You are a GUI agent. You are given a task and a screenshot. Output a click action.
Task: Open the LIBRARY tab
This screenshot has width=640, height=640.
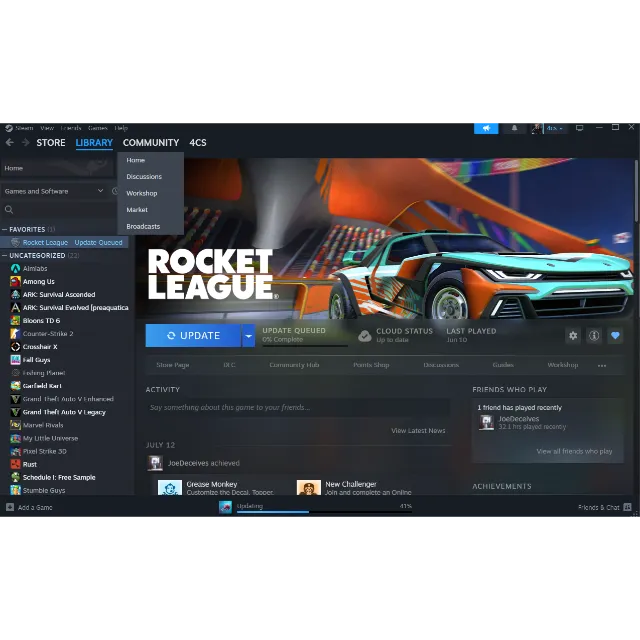[94, 142]
